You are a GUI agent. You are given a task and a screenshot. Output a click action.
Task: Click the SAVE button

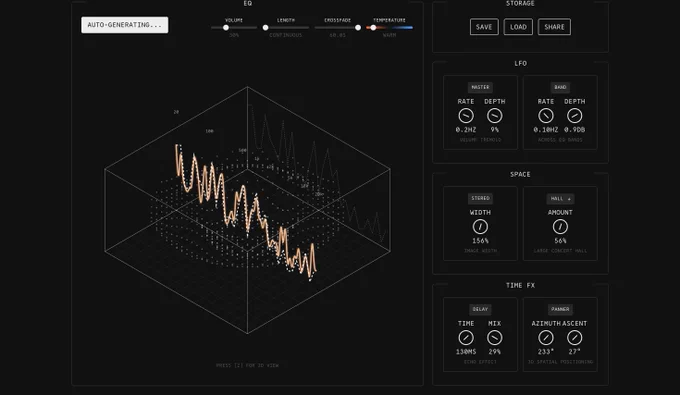pyautogui.click(x=484, y=27)
